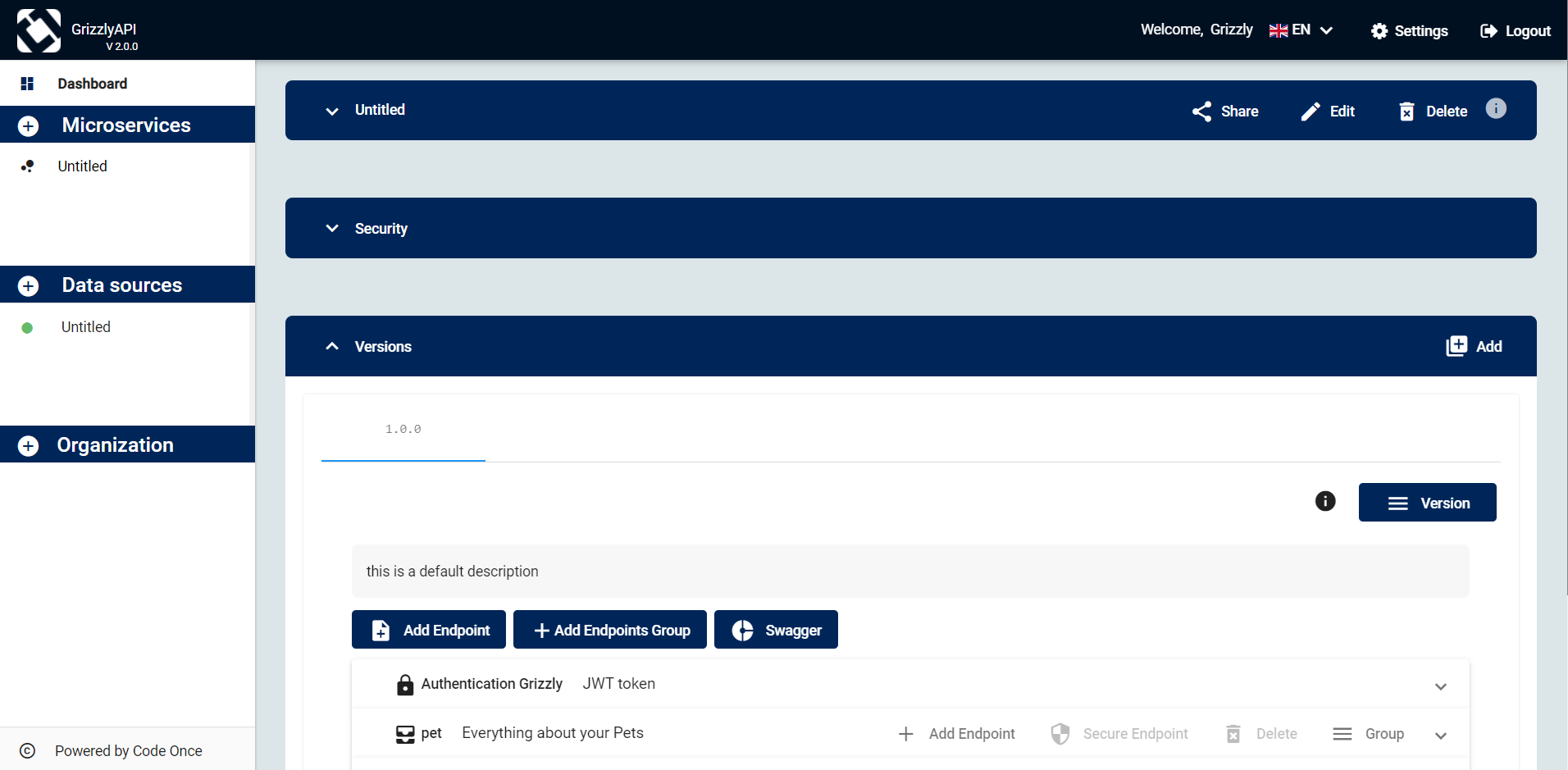Click the 'Welcome, Grizzly' text
Screen dimensions: 1568x770
pyautogui.click(x=1197, y=30)
